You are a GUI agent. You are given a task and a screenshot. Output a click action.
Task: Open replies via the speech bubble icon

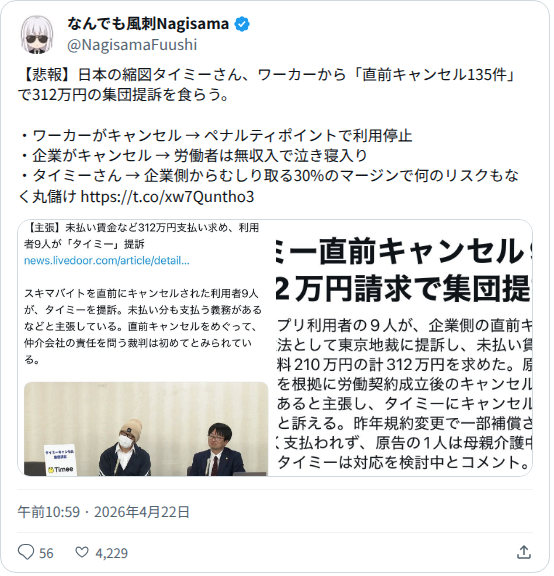[26, 554]
